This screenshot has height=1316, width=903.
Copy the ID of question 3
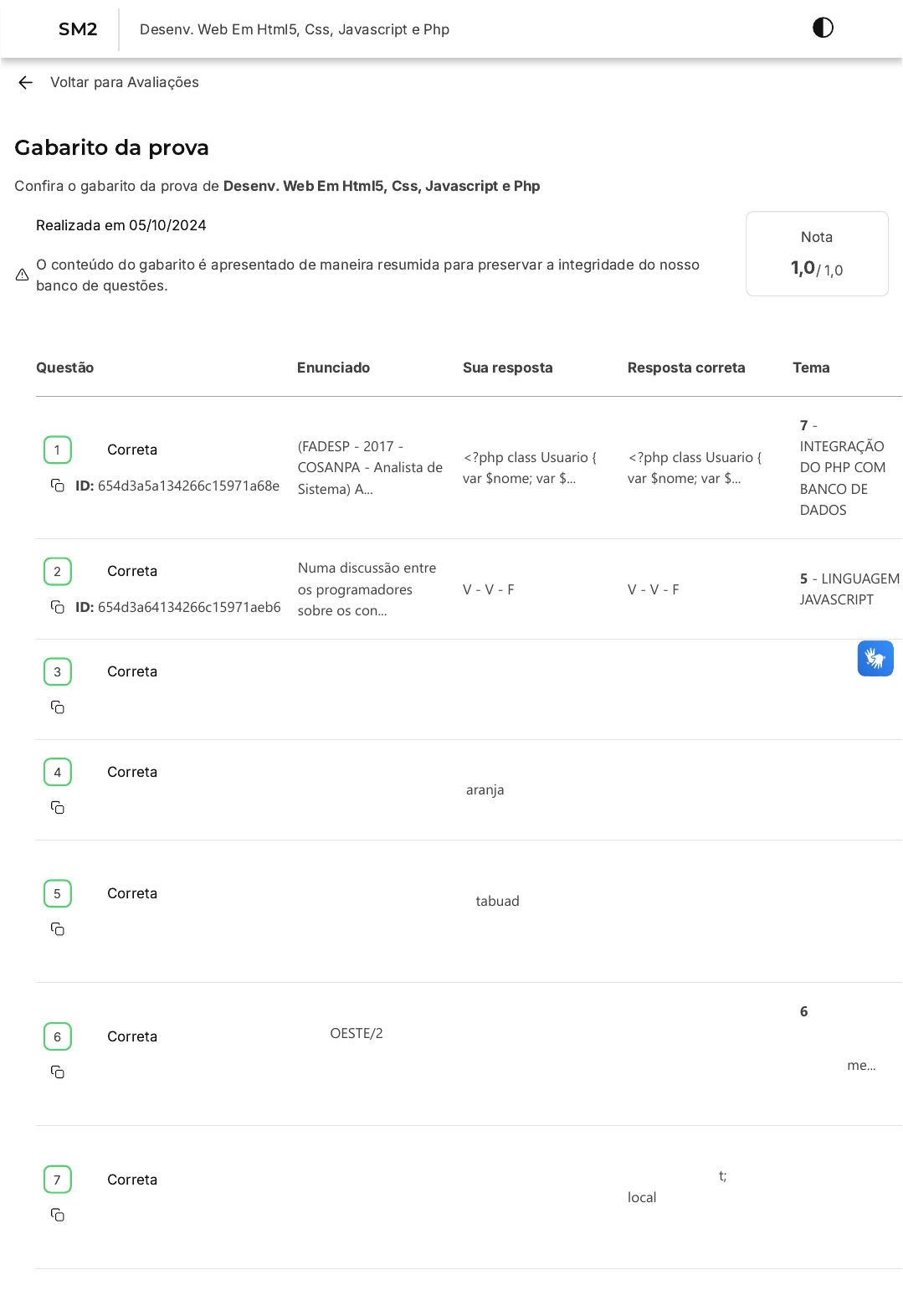click(x=58, y=707)
